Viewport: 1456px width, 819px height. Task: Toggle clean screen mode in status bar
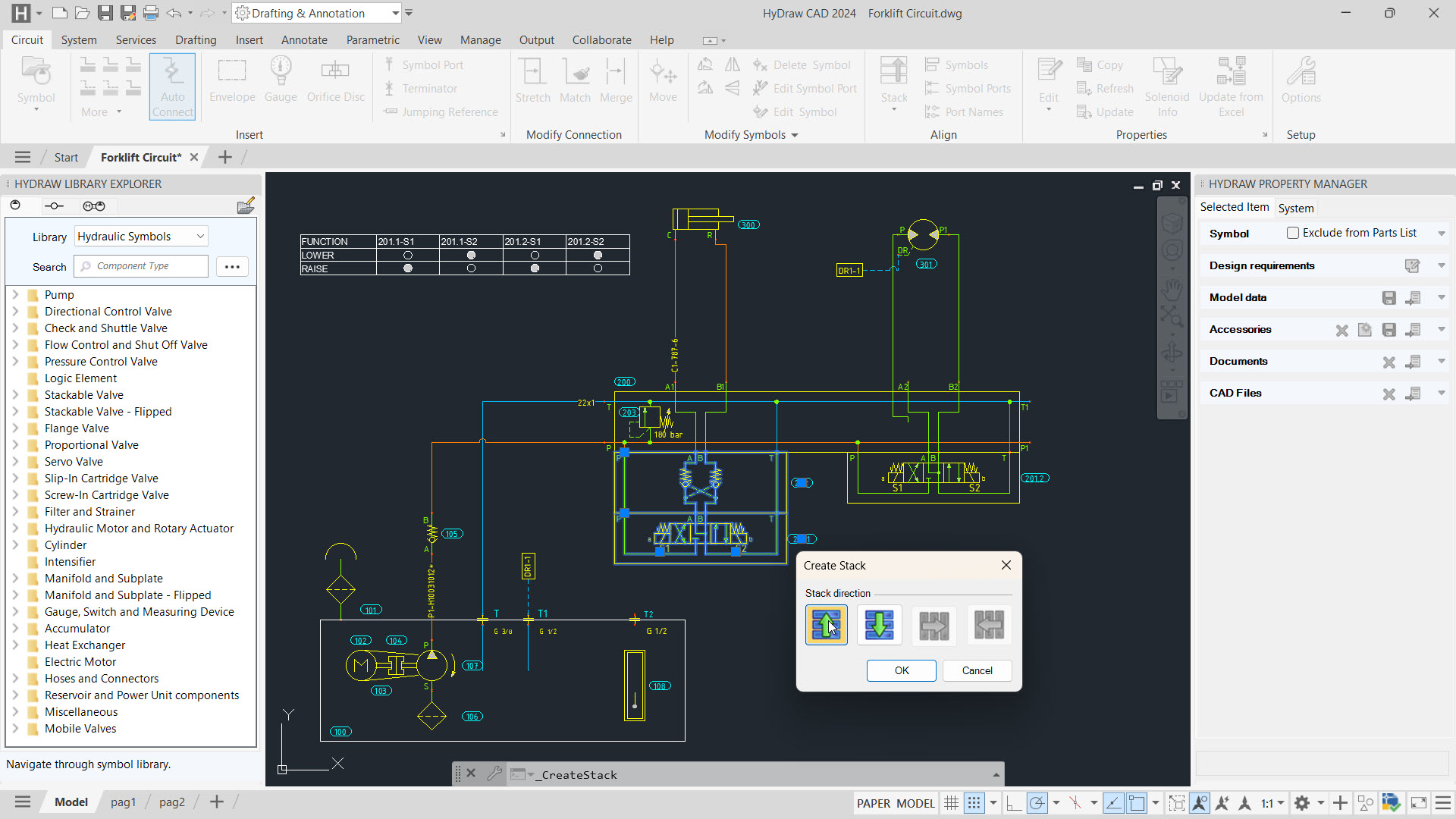1418,802
